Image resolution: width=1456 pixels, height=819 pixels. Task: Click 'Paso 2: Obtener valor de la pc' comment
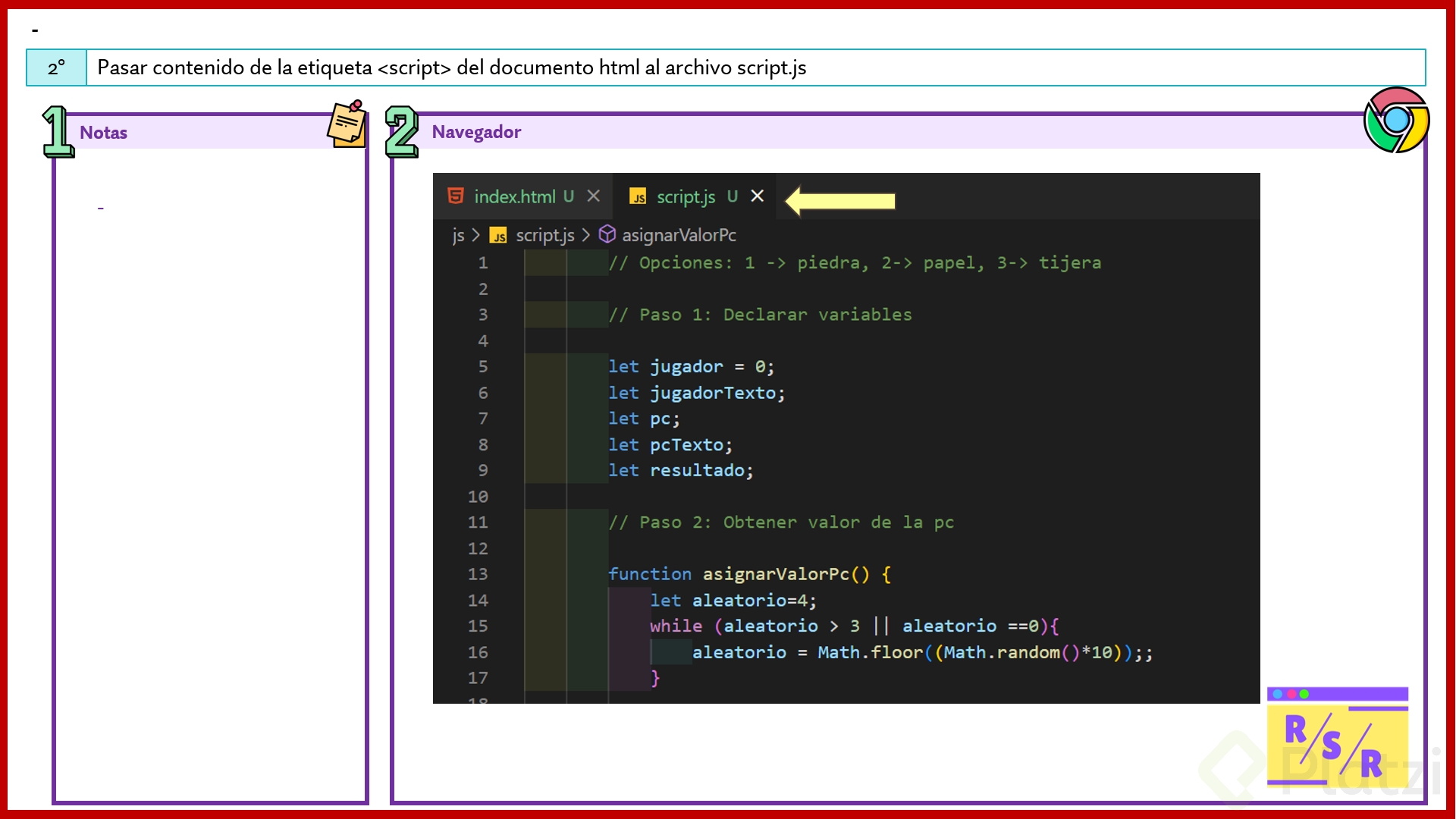[781, 522]
